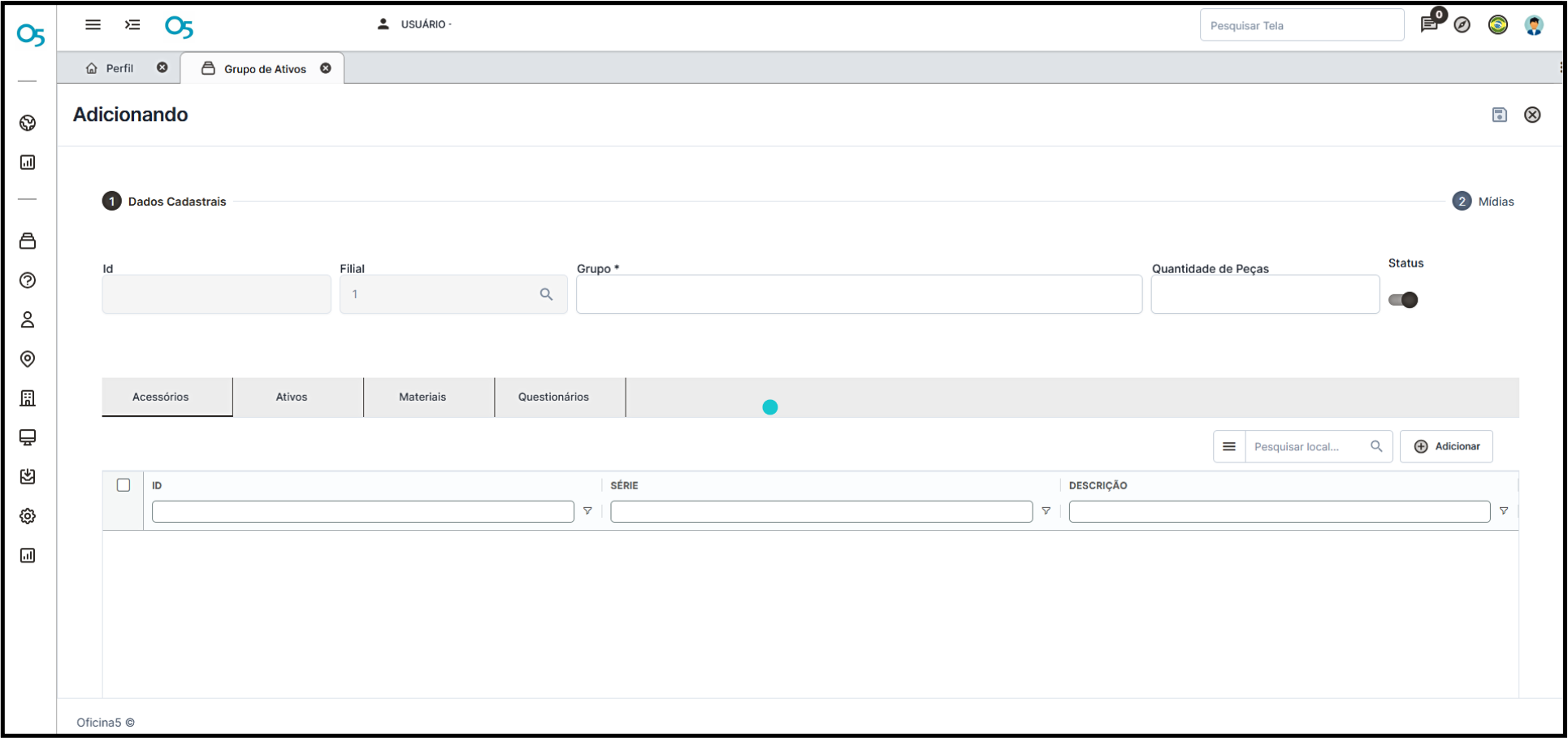Open the ID column filter dropdown
1568x738 pixels.
[x=587, y=511]
